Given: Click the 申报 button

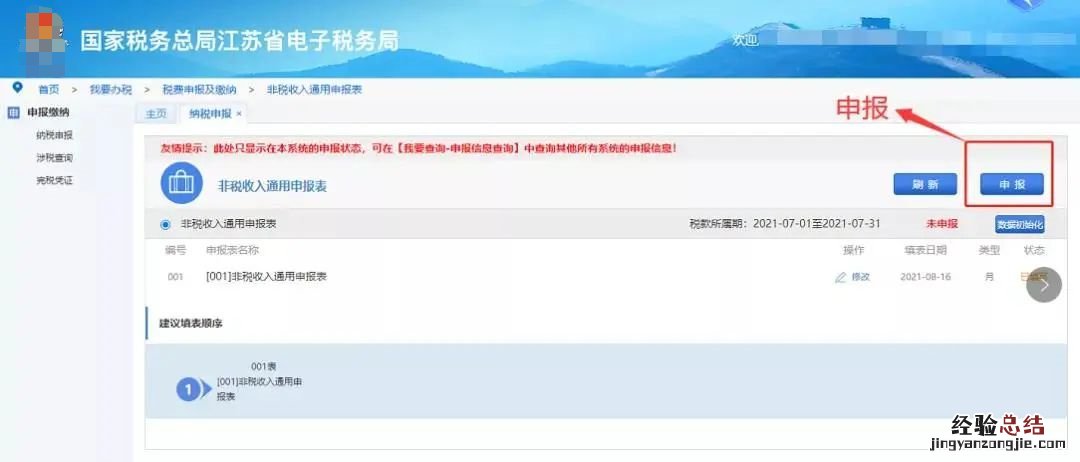Looking at the screenshot, I should click(x=1011, y=185).
